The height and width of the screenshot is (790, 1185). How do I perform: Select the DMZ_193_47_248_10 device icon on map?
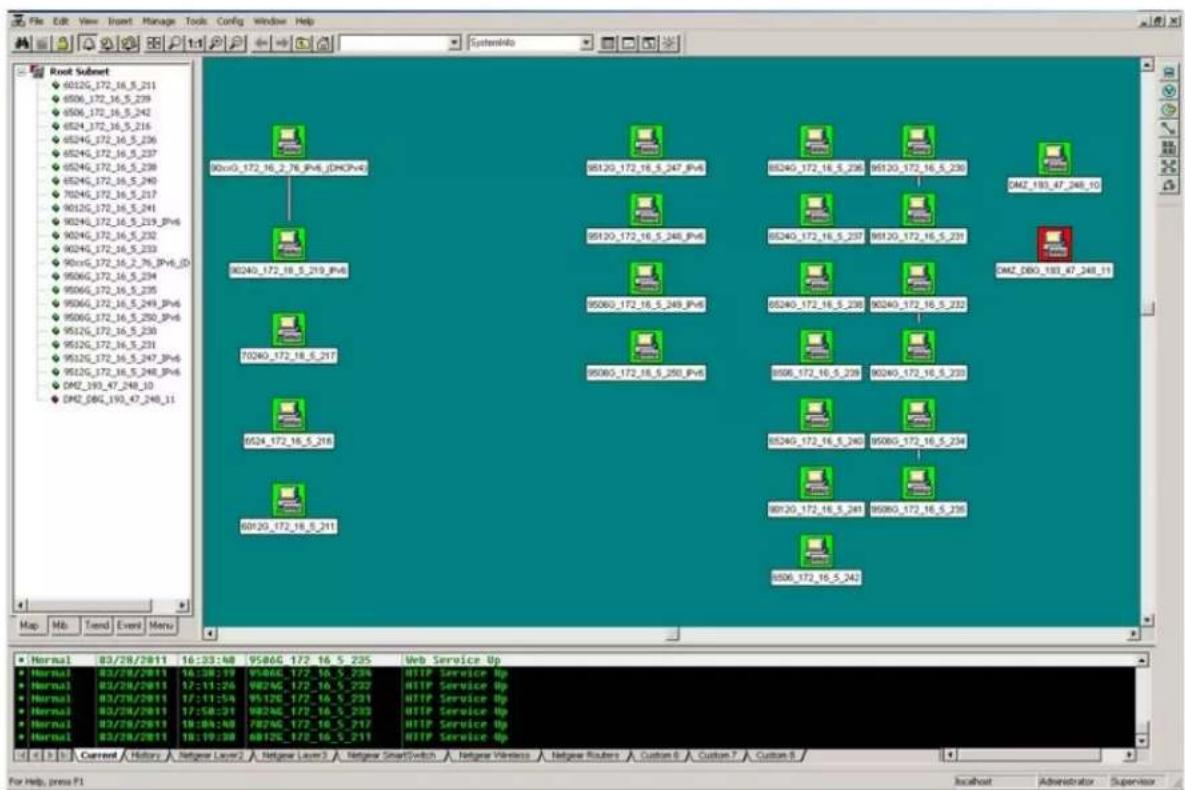point(1054,159)
